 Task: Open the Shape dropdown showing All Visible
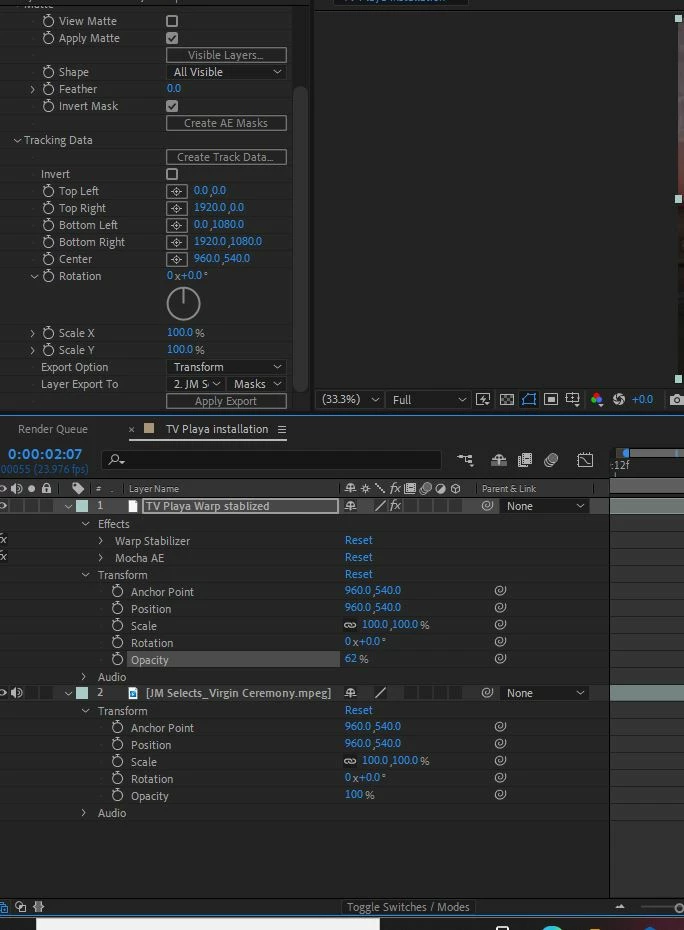pos(227,72)
